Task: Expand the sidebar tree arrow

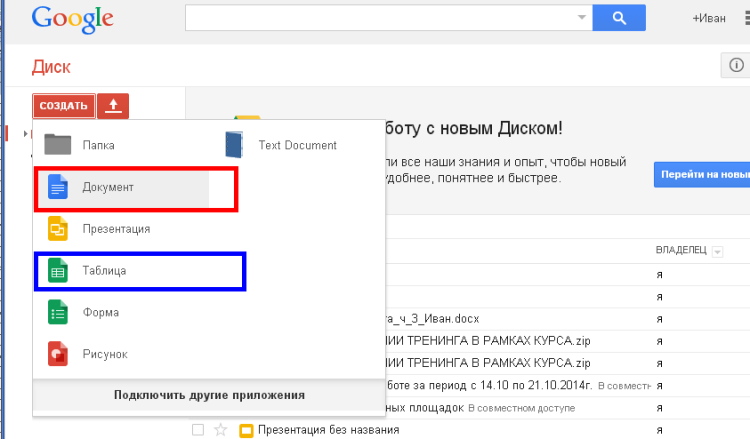Action: point(25,134)
